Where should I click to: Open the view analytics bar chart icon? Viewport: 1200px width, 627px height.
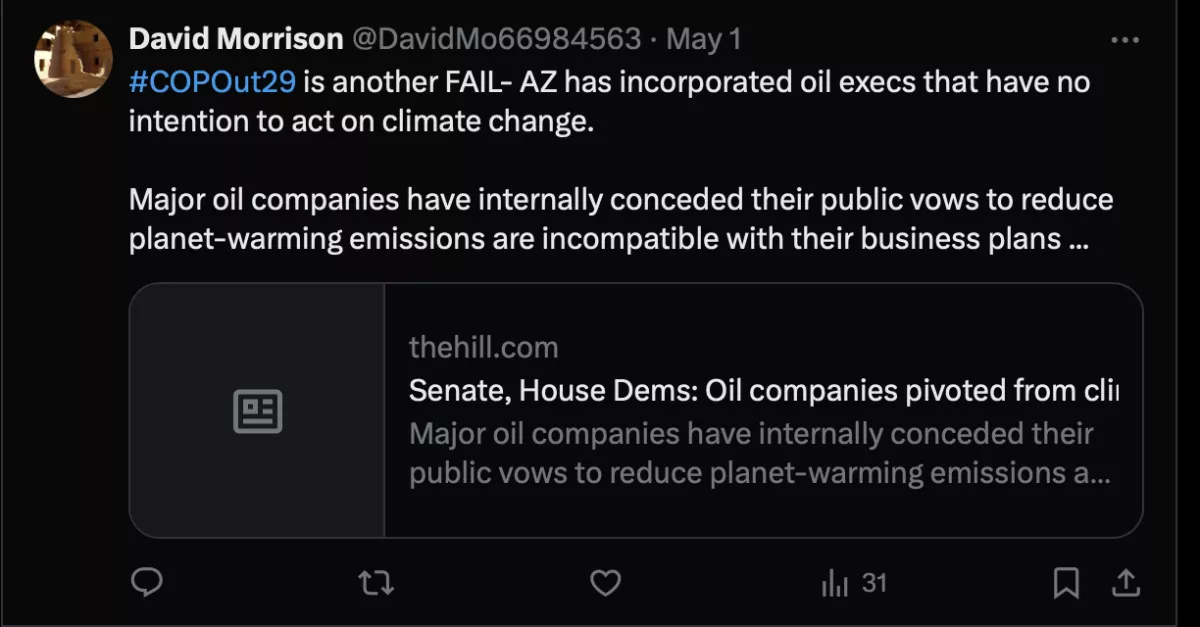[x=834, y=583]
